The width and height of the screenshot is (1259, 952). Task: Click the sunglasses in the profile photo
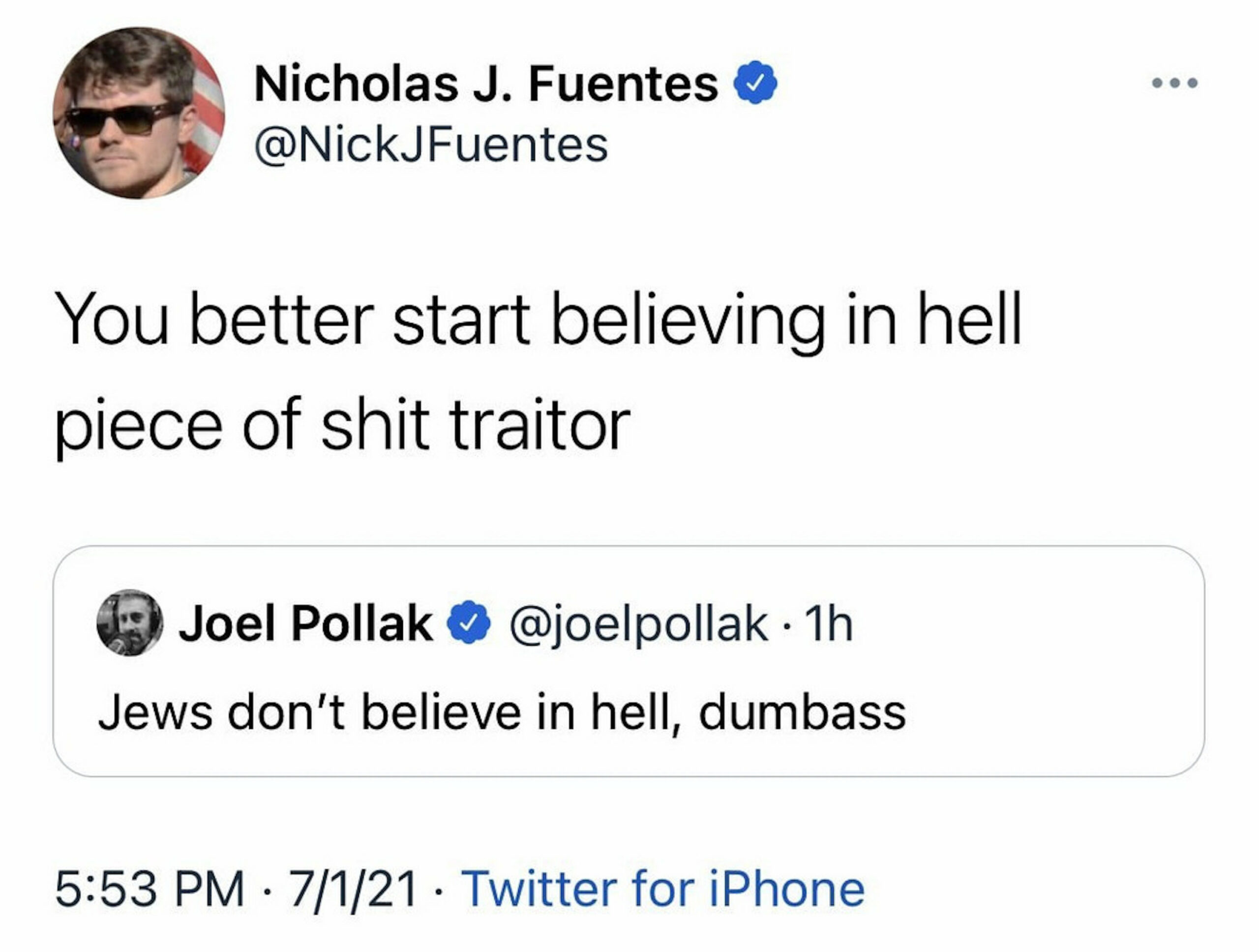121,120
